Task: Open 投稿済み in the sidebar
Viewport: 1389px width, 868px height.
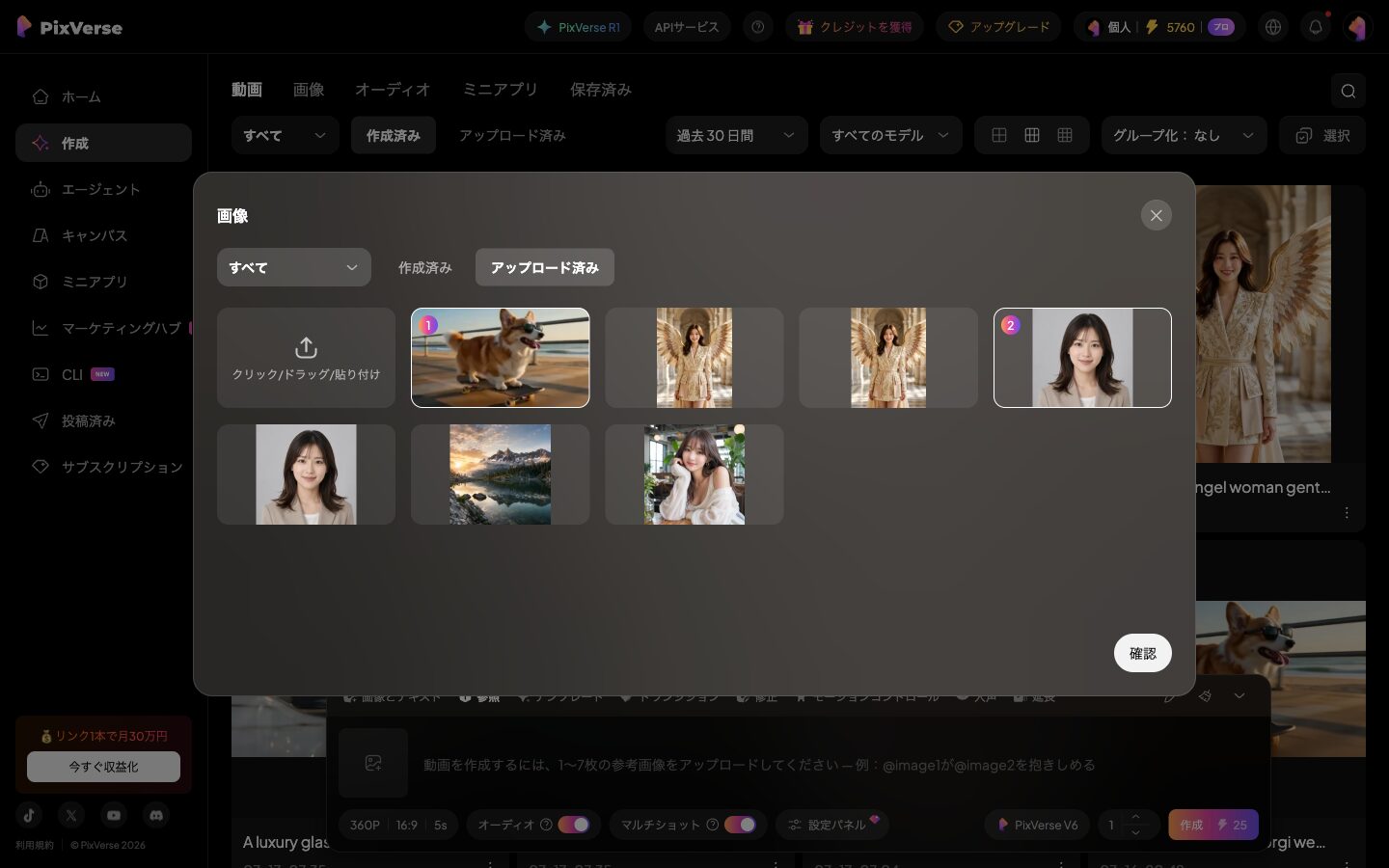Action: click(x=103, y=420)
